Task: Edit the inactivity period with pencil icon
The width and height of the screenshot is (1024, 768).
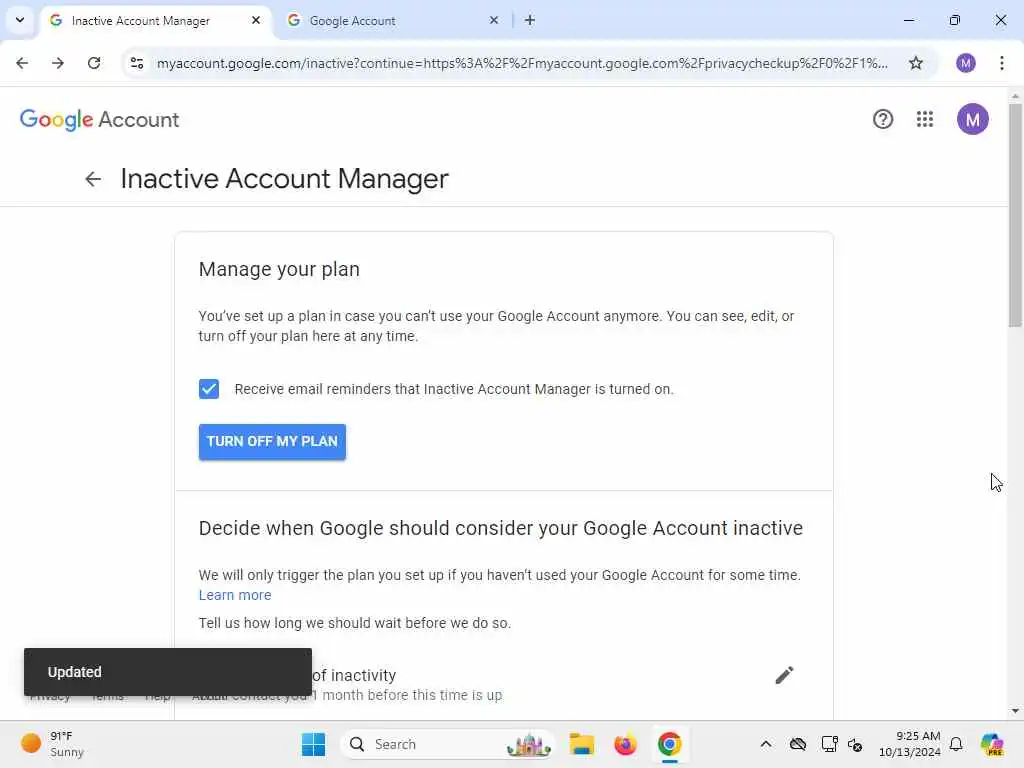Action: [x=784, y=675]
